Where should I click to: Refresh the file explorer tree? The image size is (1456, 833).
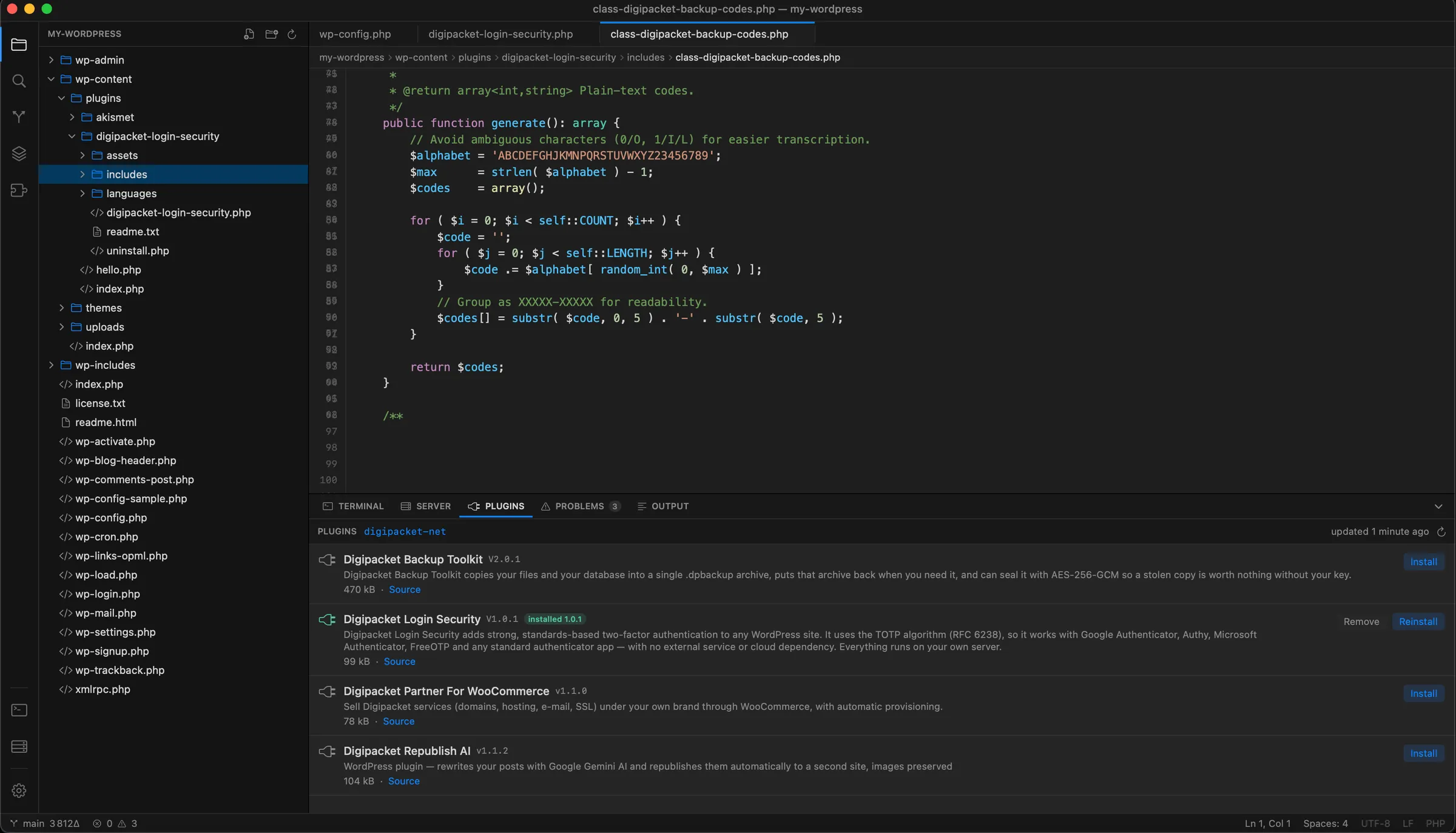[x=292, y=34]
